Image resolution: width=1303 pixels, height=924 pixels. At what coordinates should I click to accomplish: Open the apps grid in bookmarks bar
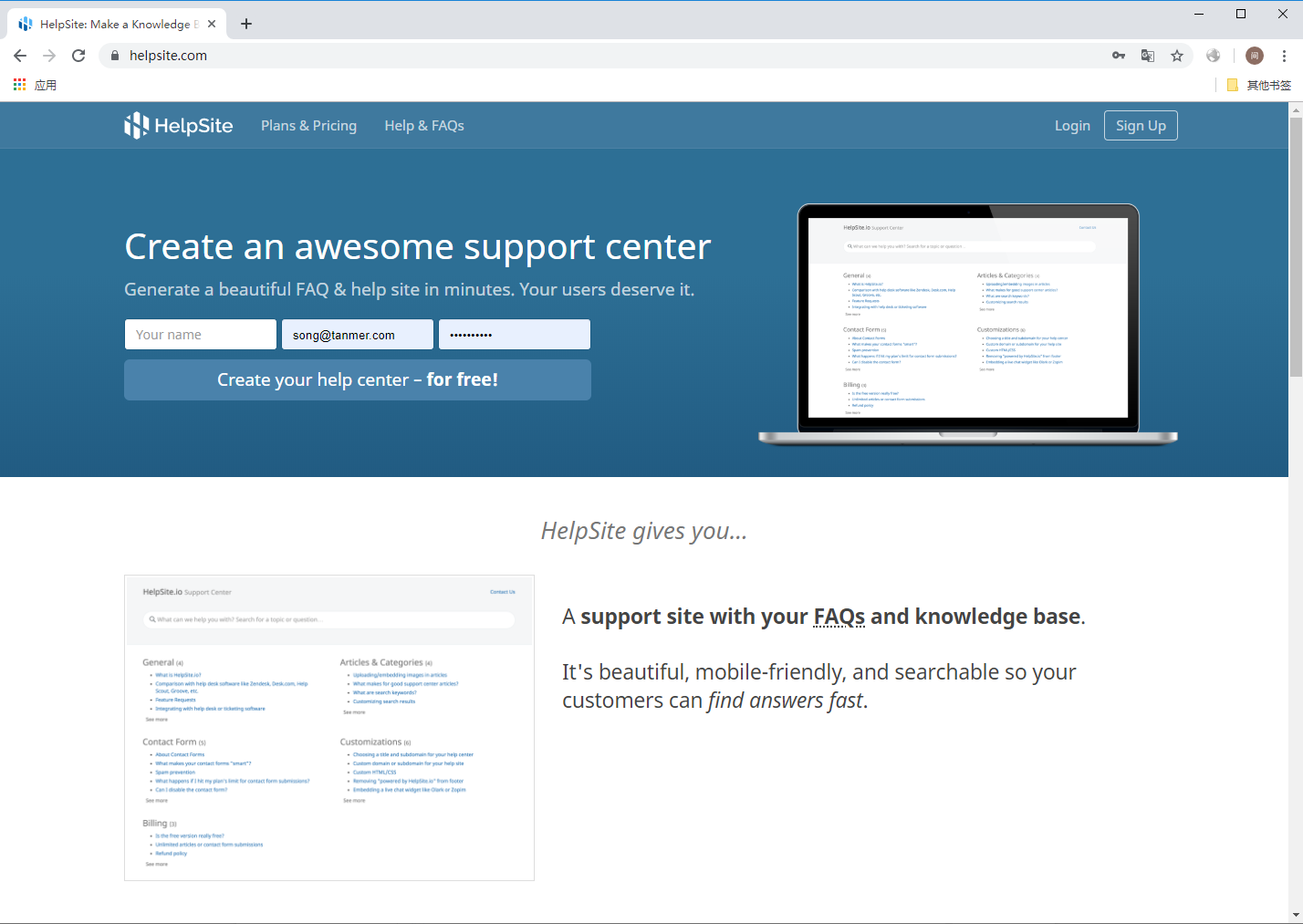click(x=20, y=85)
